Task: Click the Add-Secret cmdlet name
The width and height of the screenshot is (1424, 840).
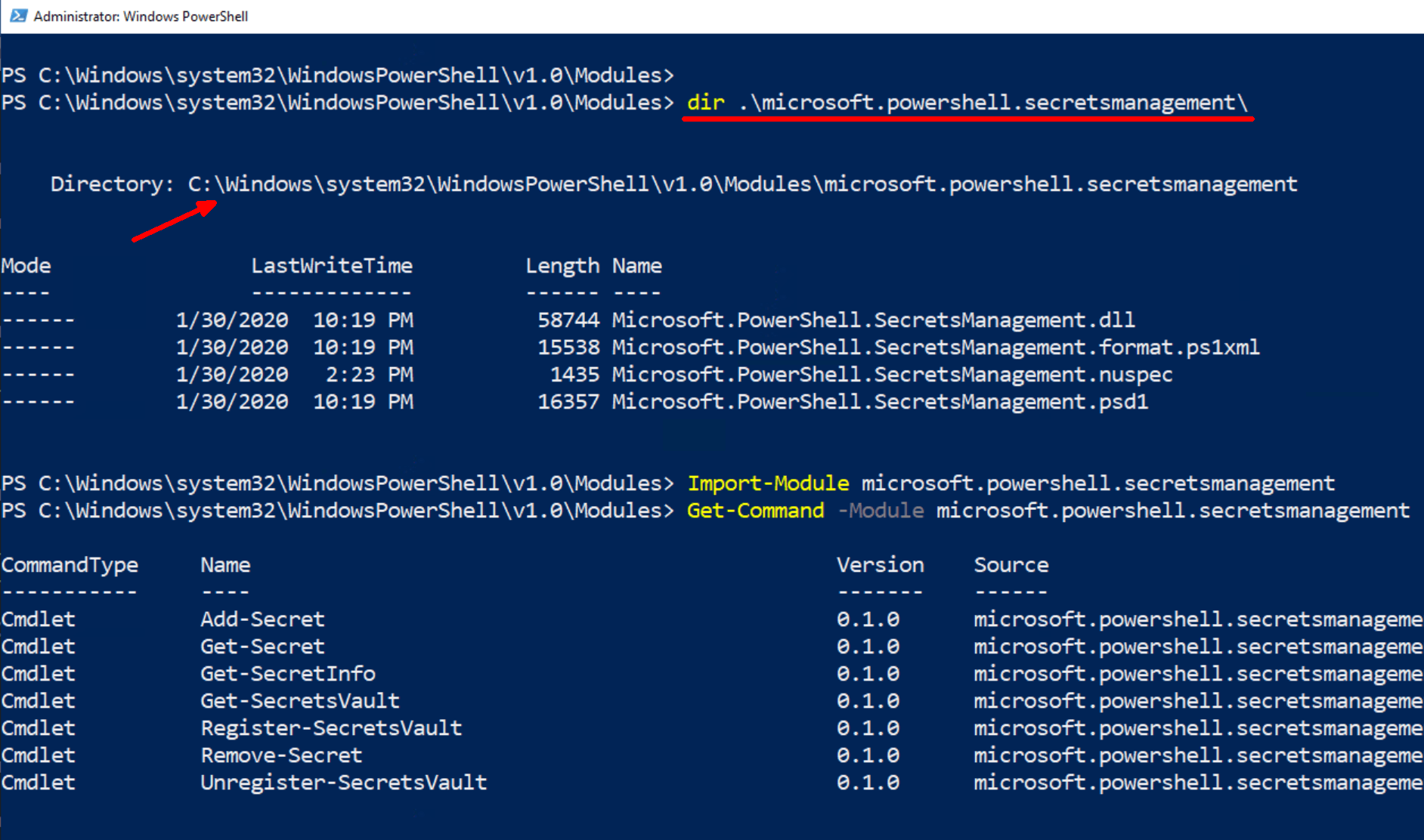Action: [262, 619]
